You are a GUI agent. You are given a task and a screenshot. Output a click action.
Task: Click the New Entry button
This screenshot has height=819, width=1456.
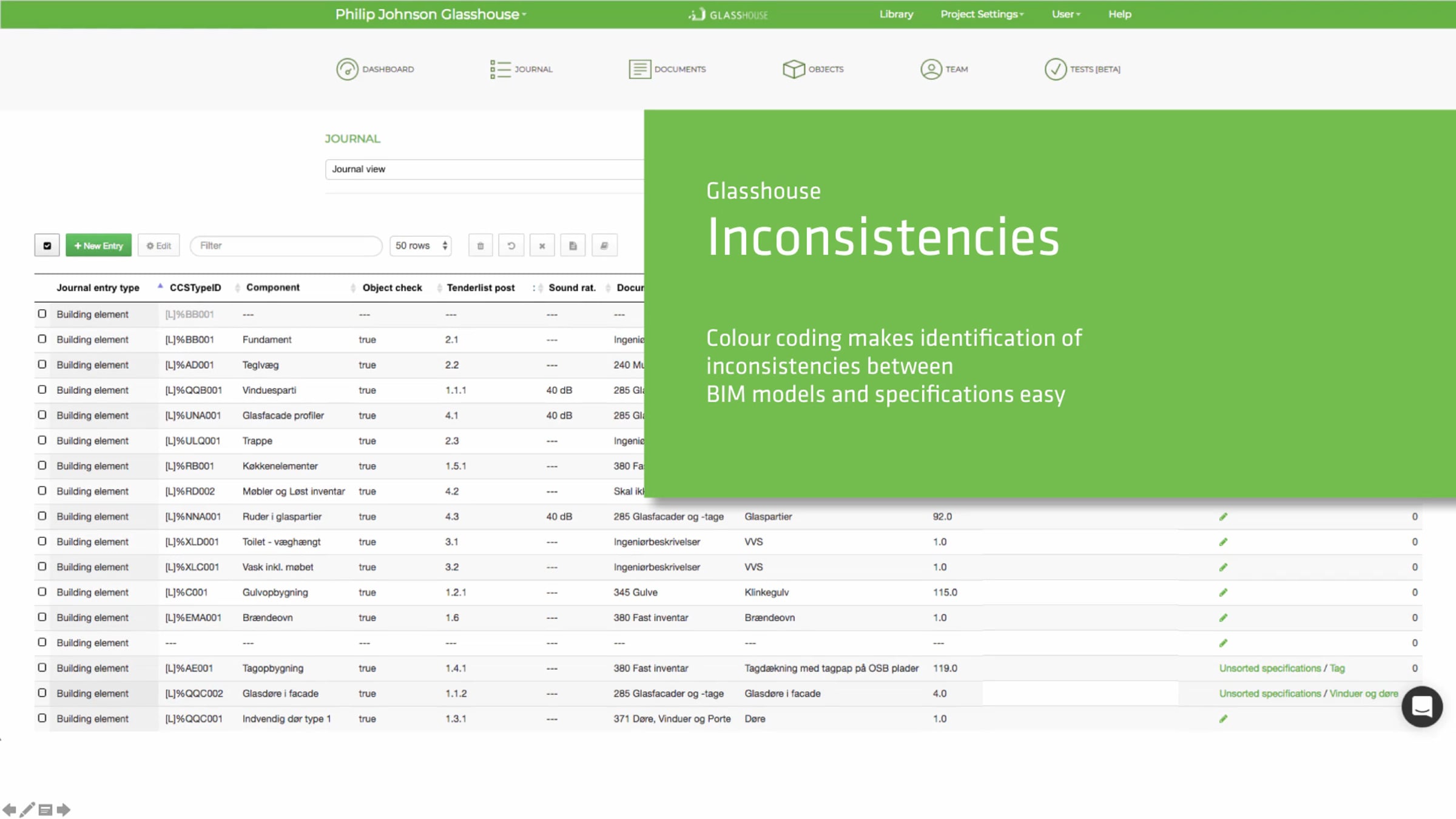[98, 246]
